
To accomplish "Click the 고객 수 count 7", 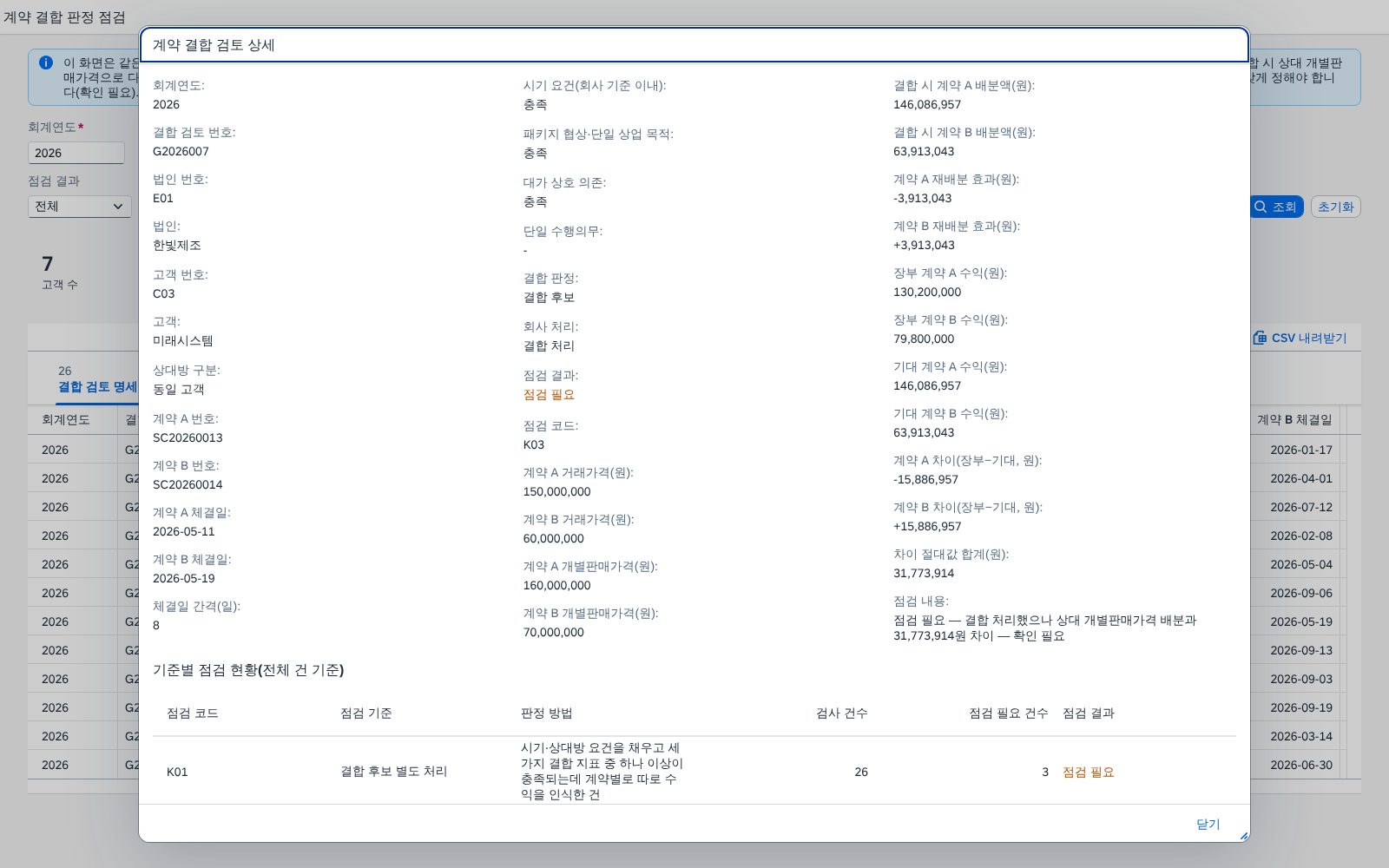I will click(x=48, y=264).
